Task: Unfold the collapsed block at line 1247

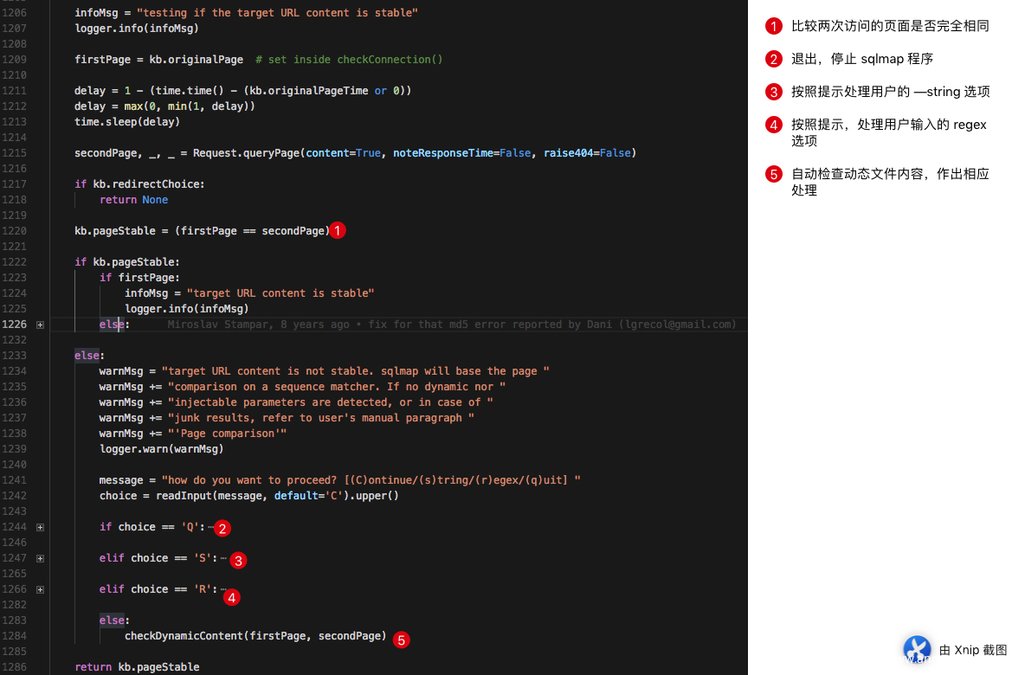Action: 40,558
